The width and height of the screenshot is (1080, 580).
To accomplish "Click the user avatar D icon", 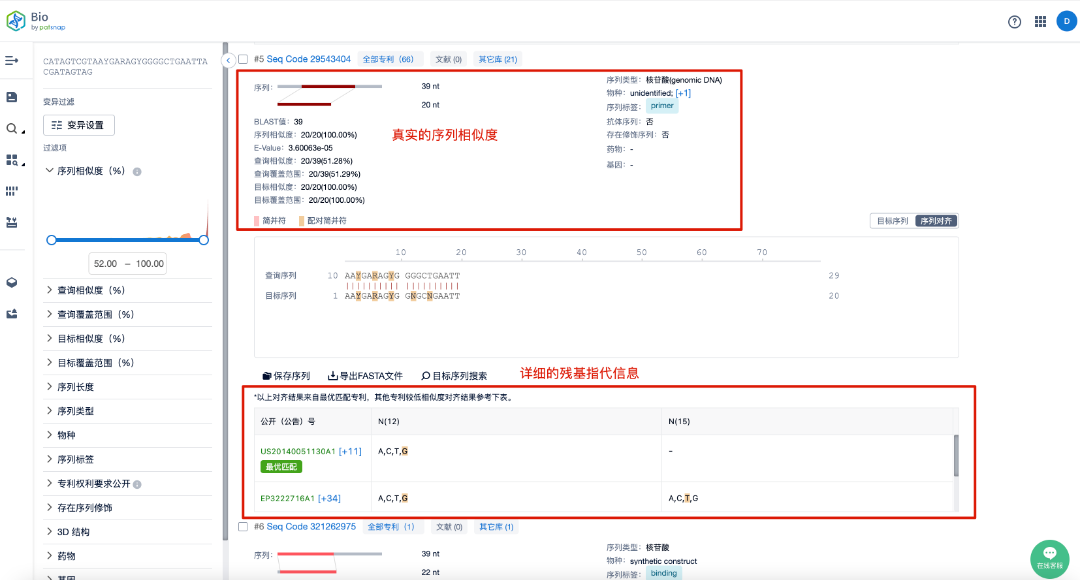I will pyautogui.click(x=1066, y=21).
